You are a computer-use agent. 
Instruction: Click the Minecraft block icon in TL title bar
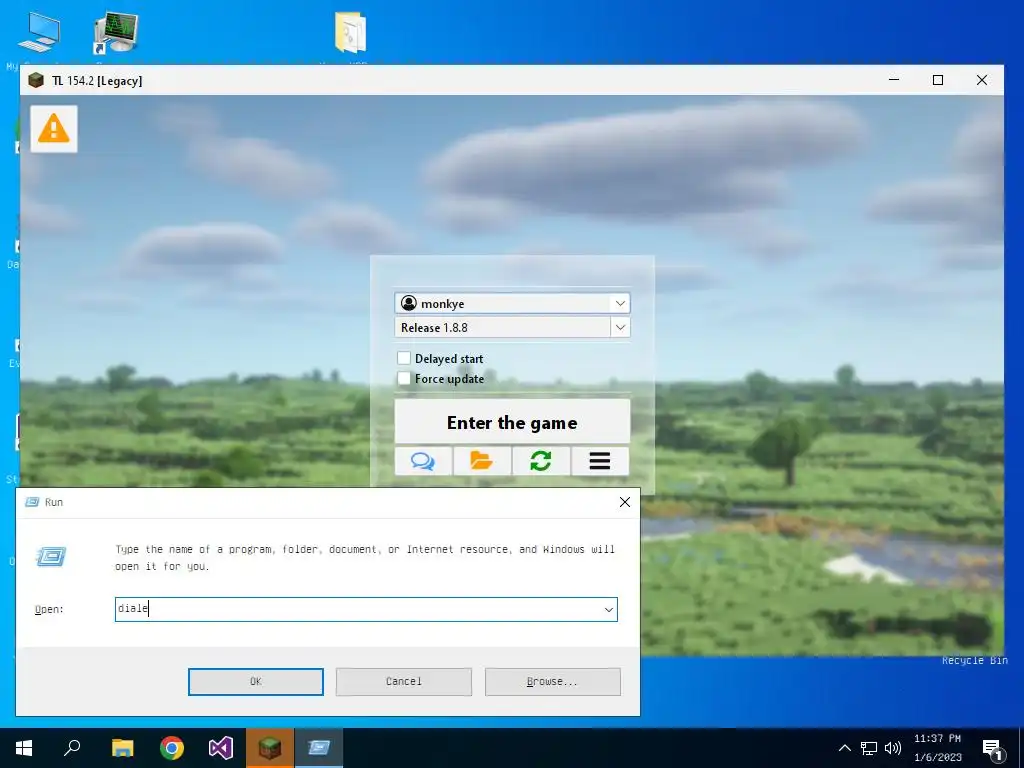(x=36, y=80)
